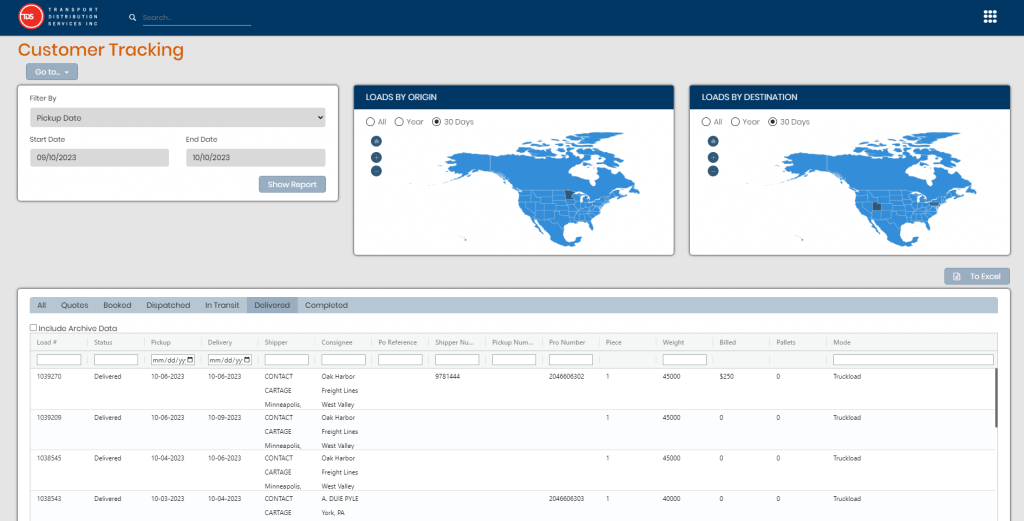This screenshot has width=1024, height=521.
Task: Select load number 1039209
Action: (48, 417)
